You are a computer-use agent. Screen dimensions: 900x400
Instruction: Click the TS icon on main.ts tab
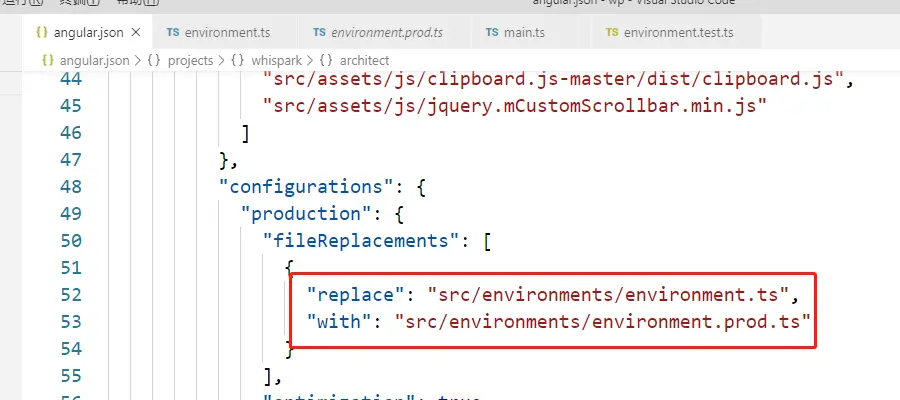tap(492, 32)
